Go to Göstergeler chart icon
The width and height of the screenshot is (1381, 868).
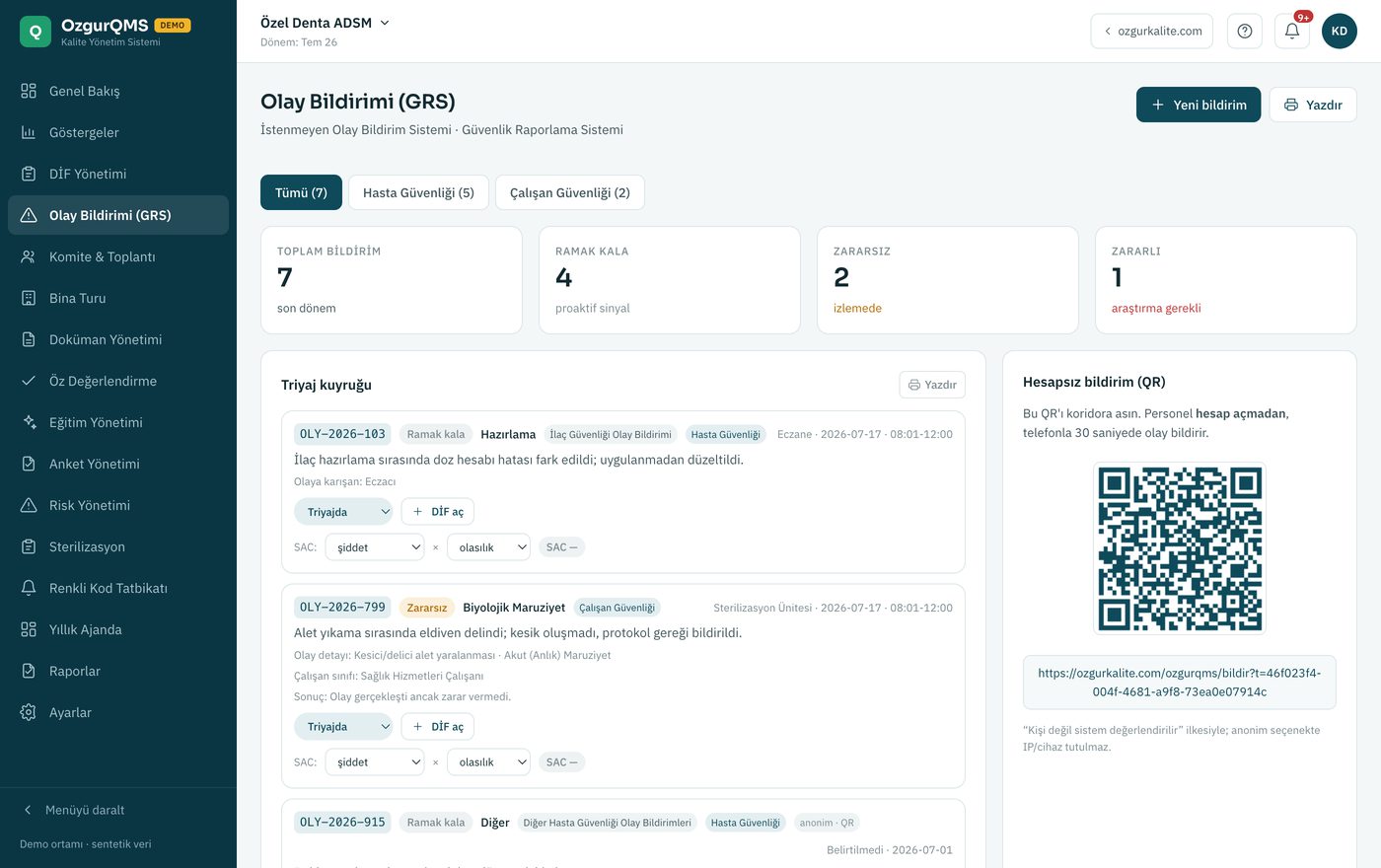click(x=118, y=132)
